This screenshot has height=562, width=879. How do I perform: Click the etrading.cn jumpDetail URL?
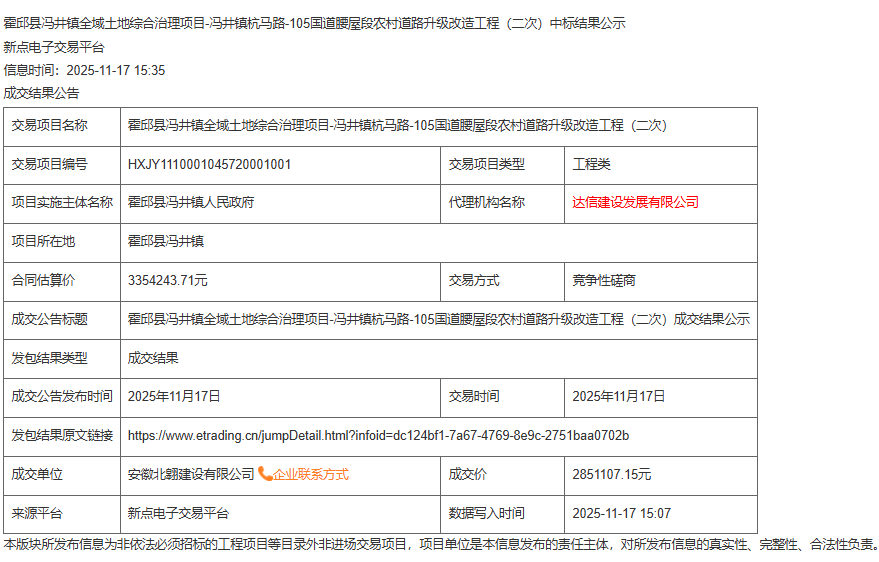tap(378, 436)
